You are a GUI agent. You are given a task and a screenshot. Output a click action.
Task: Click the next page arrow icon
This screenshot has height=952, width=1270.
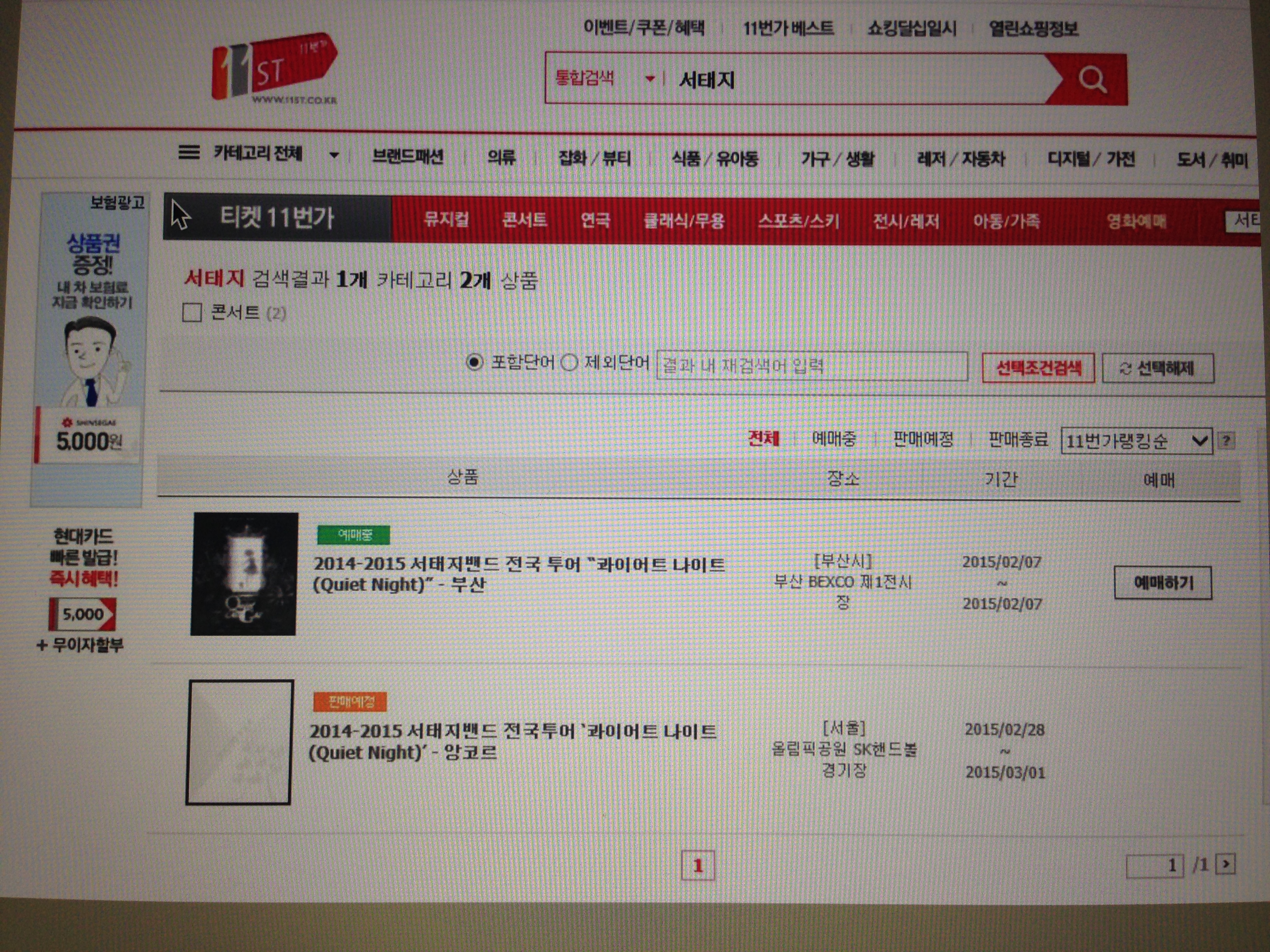tap(1226, 864)
